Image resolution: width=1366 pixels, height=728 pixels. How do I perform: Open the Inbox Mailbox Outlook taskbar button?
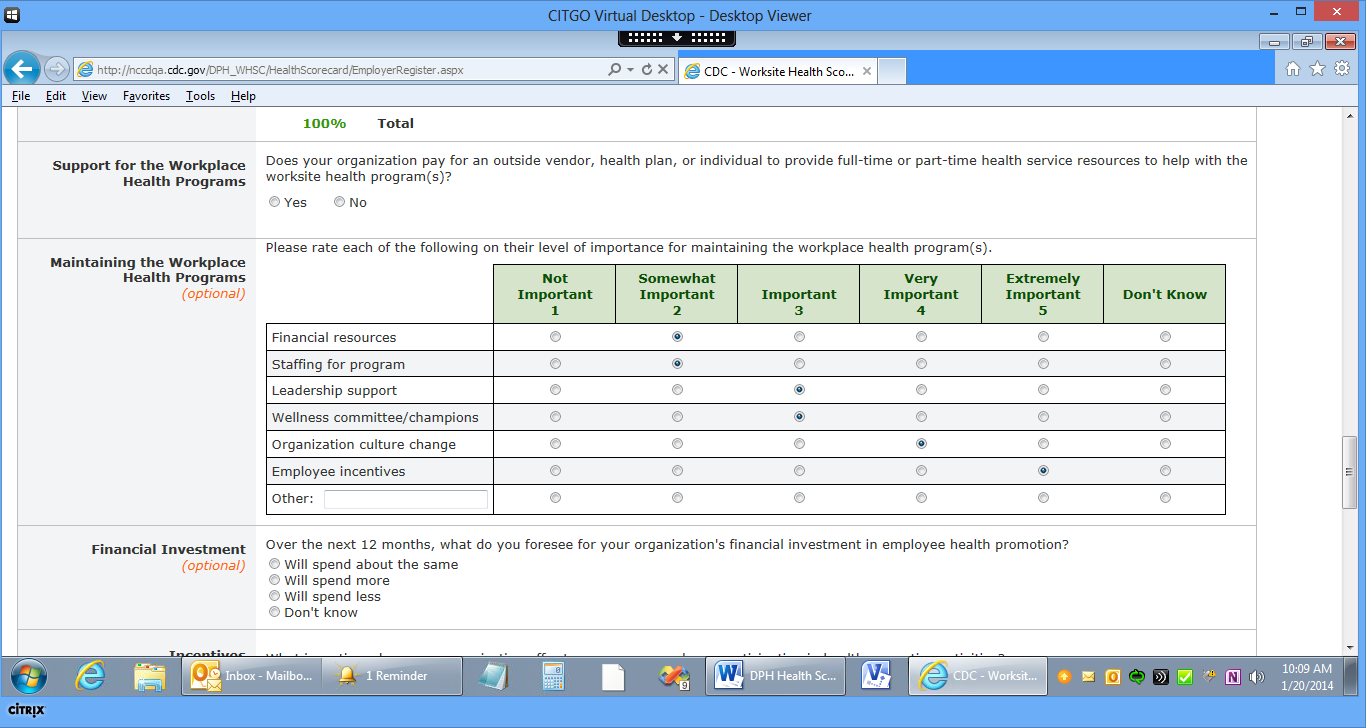coord(252,676)
